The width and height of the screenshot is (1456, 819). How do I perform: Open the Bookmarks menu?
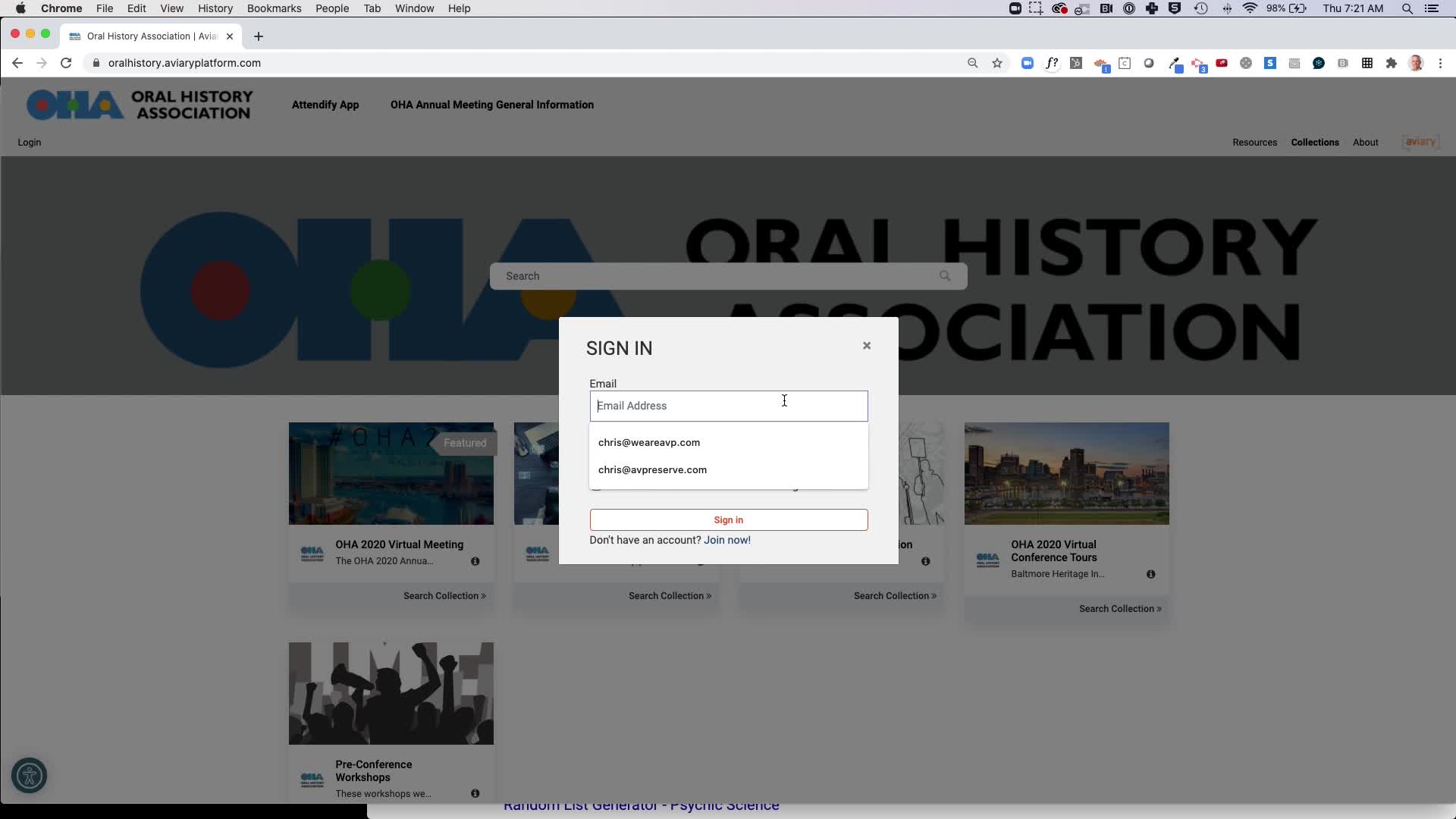(274, 8)
